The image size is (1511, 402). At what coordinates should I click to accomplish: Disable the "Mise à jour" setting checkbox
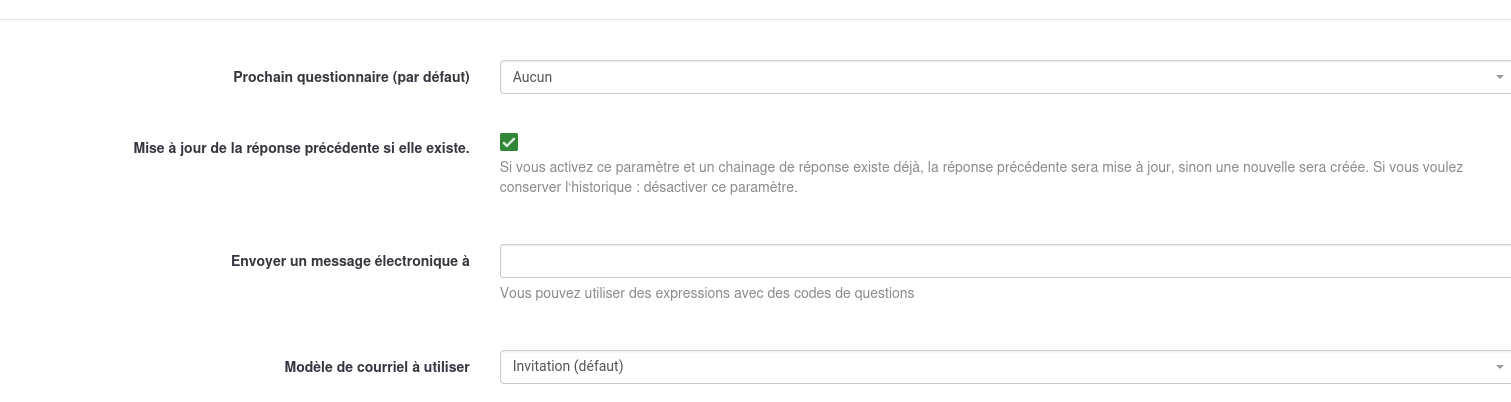click(509, 142)
